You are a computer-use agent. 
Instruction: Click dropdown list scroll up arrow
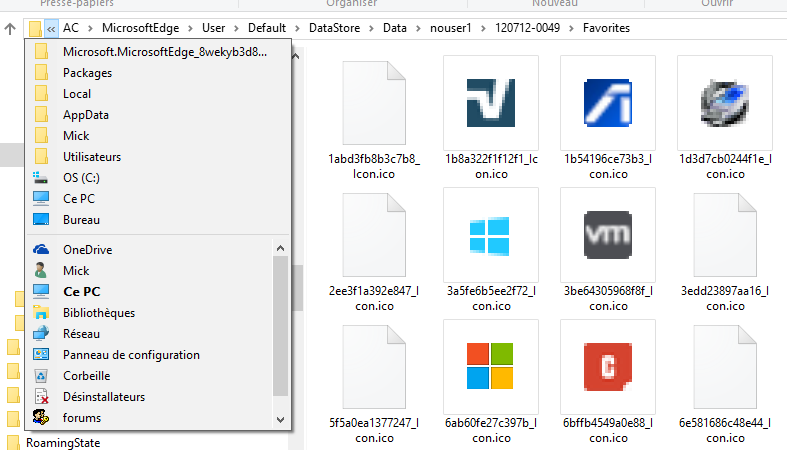281,248
